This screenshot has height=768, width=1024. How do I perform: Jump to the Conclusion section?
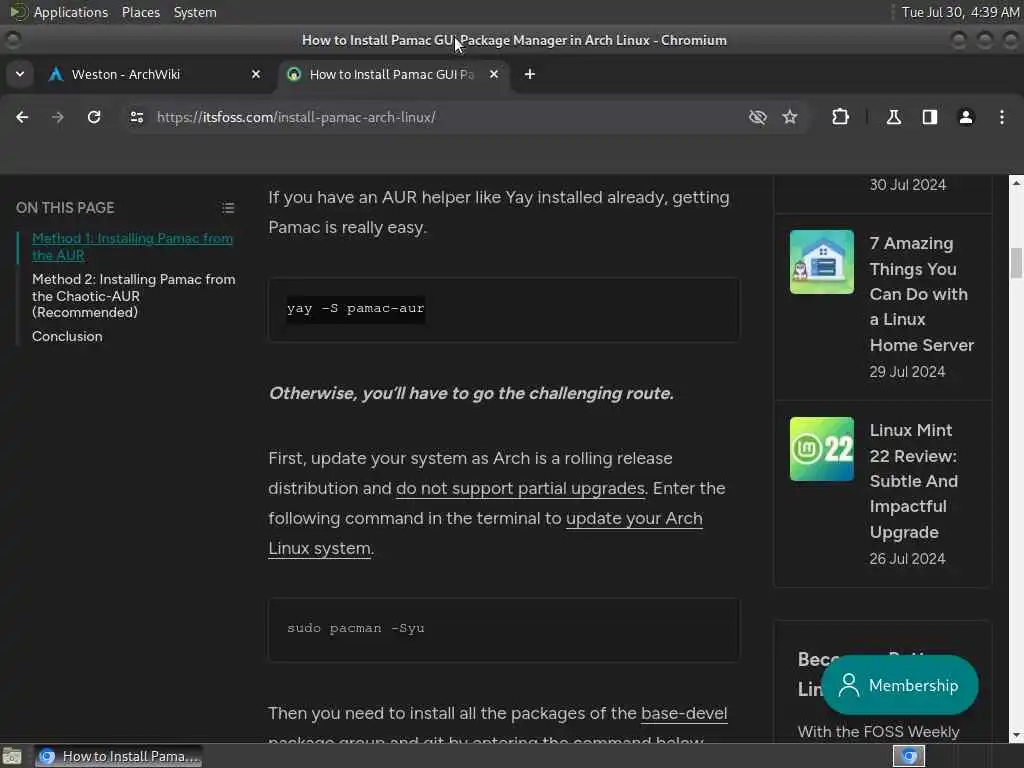point(67,336)
